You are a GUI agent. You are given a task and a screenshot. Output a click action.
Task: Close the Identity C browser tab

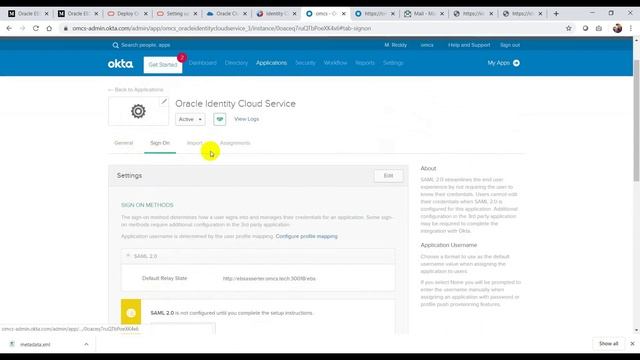pyautogui.click(x=295, y=13)
